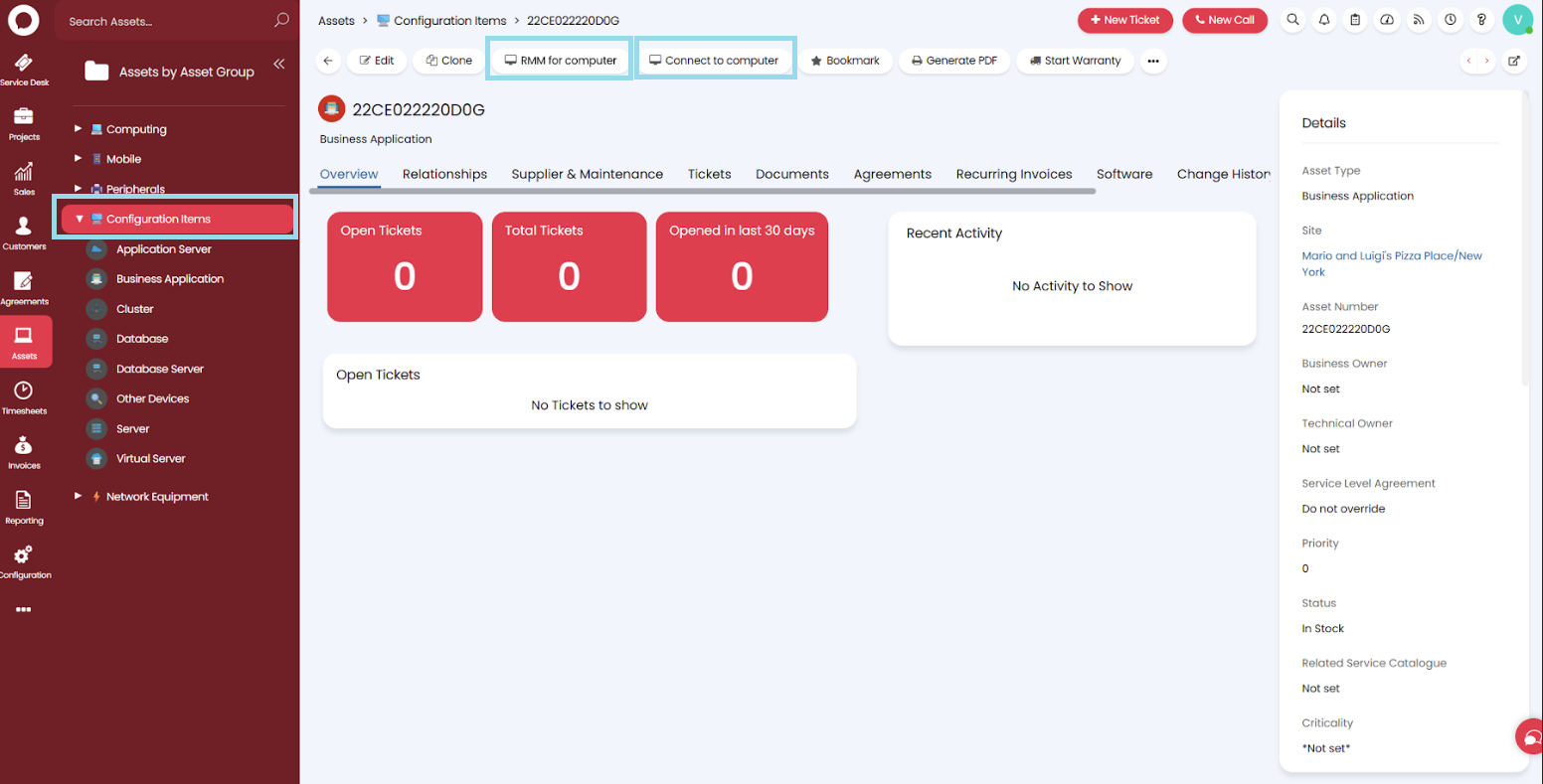
Task: Click the Connect to computer button
Action: (714, 61)
